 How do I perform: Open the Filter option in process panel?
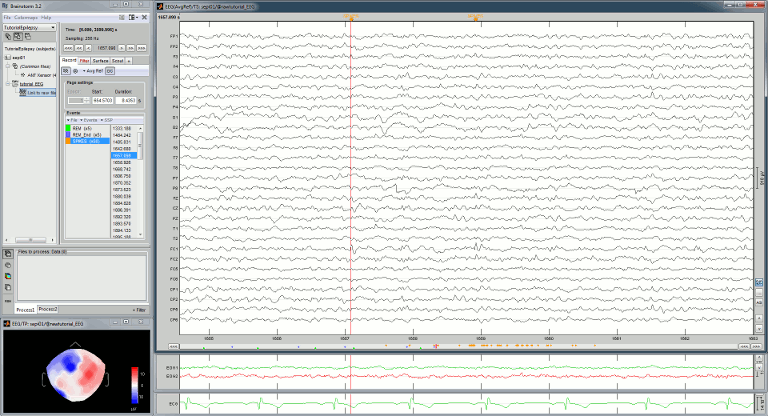[x=140, y=310]
